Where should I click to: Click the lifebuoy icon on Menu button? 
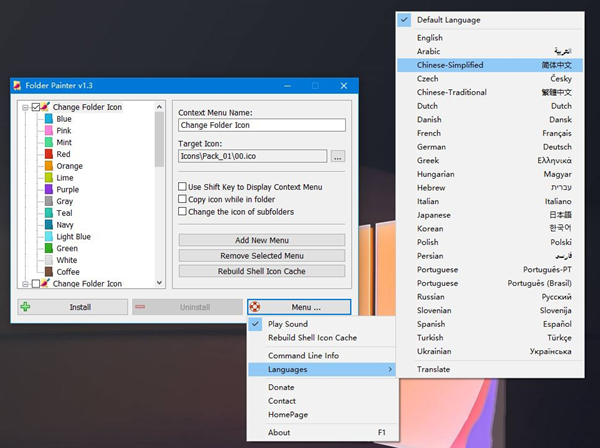click(256, 307)
